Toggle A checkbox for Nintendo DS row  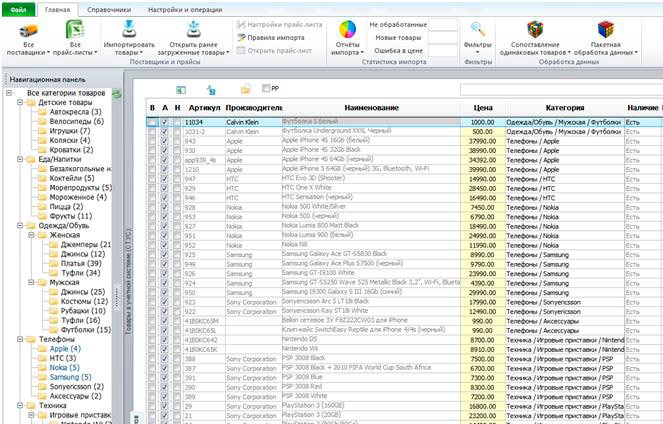164,340
